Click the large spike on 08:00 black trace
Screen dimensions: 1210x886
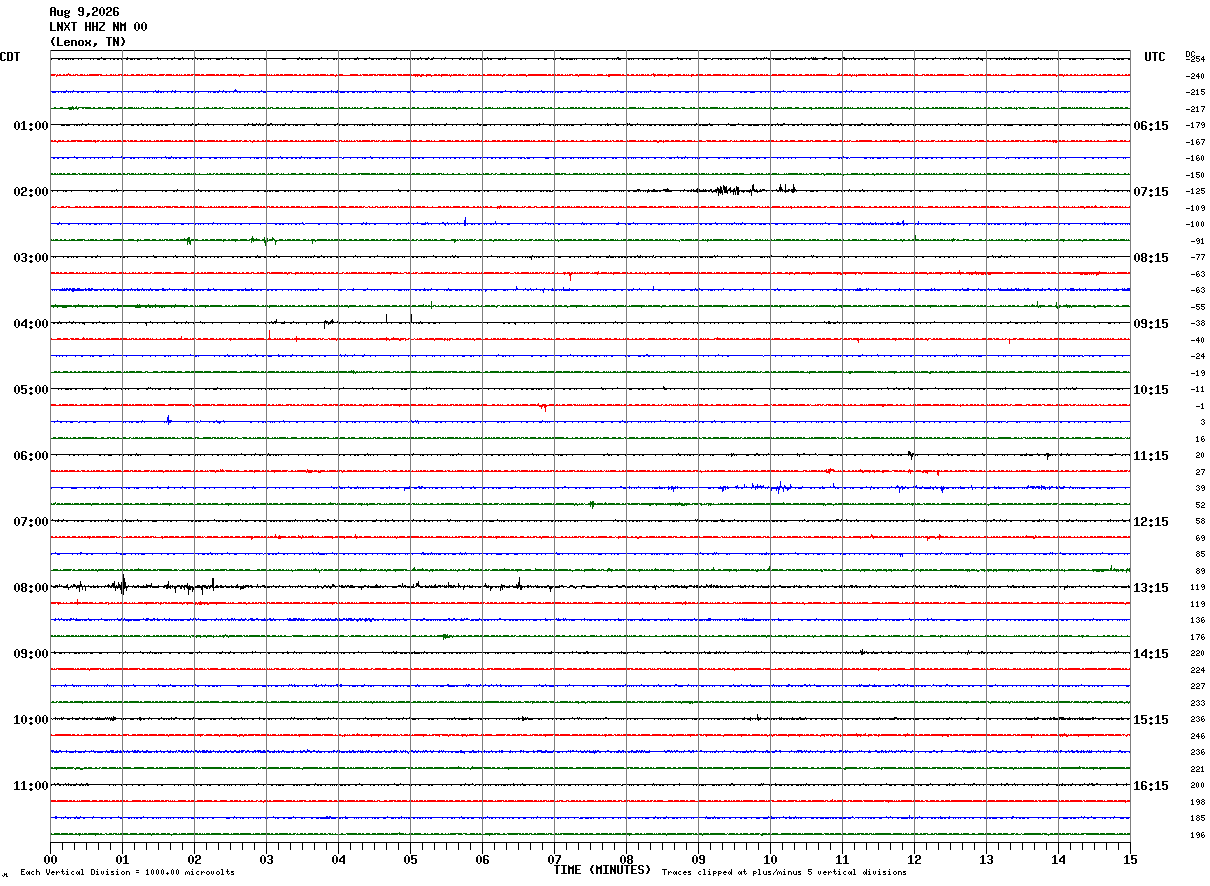click(123, 585)
